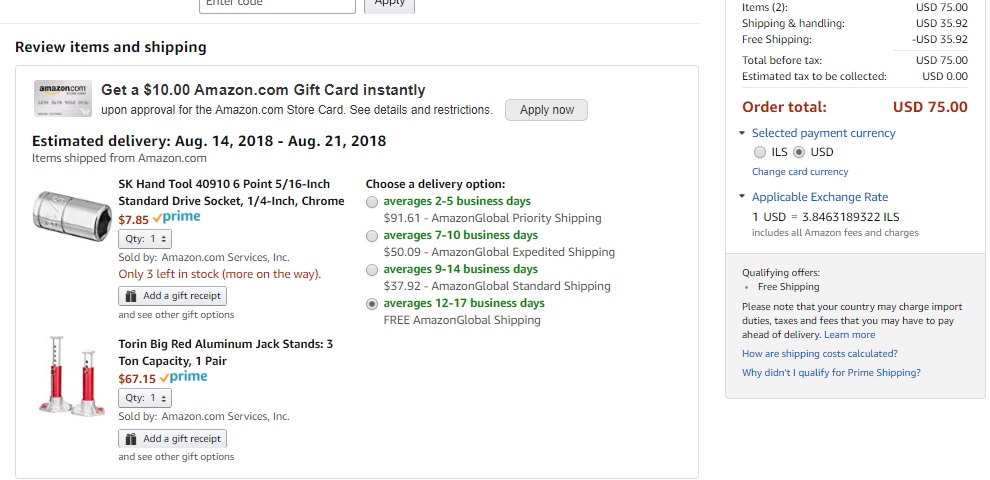Click the Prime logo beside the $7.85 price

(178, 218)
